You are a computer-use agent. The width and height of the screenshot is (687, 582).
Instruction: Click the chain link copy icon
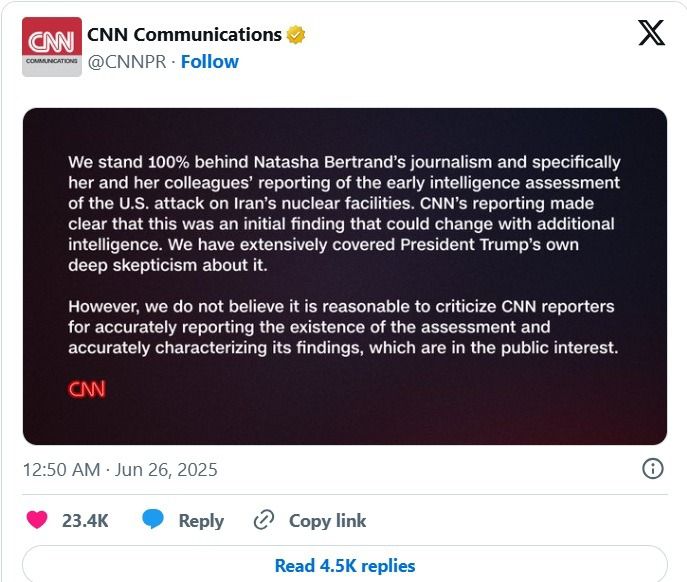point(264,520)
